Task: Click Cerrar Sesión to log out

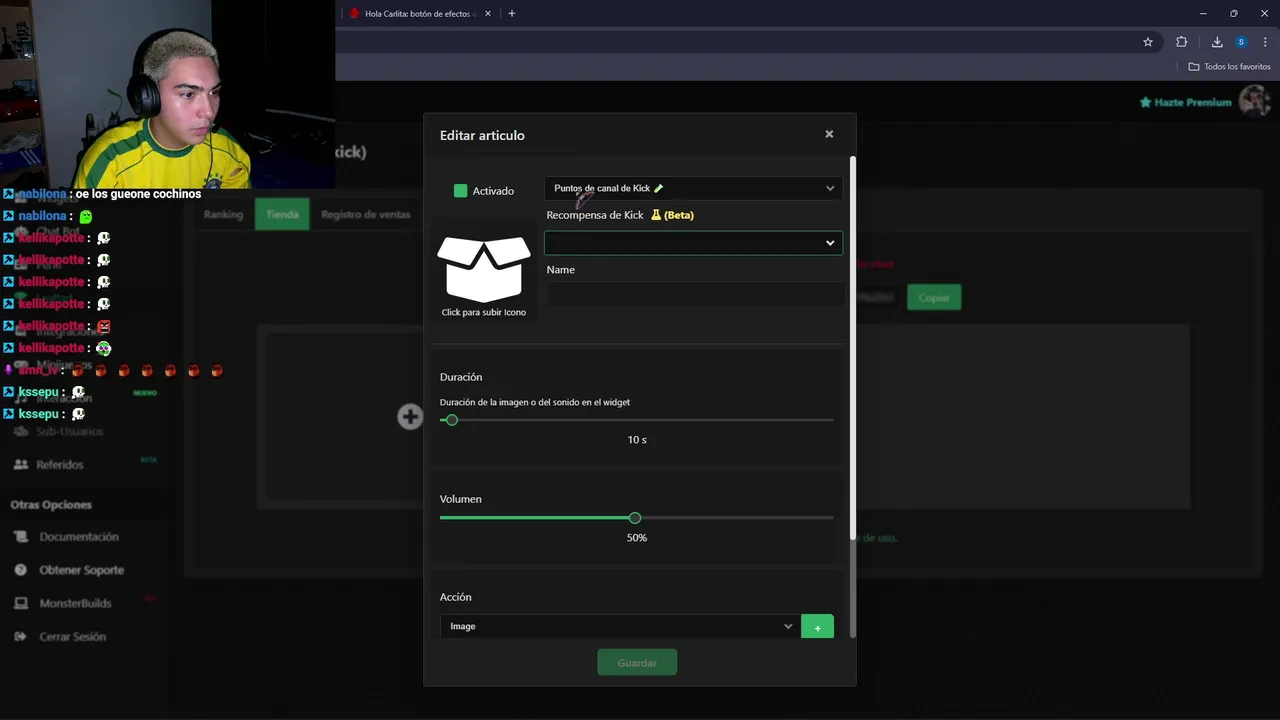Action: click(x=72, y=637)
